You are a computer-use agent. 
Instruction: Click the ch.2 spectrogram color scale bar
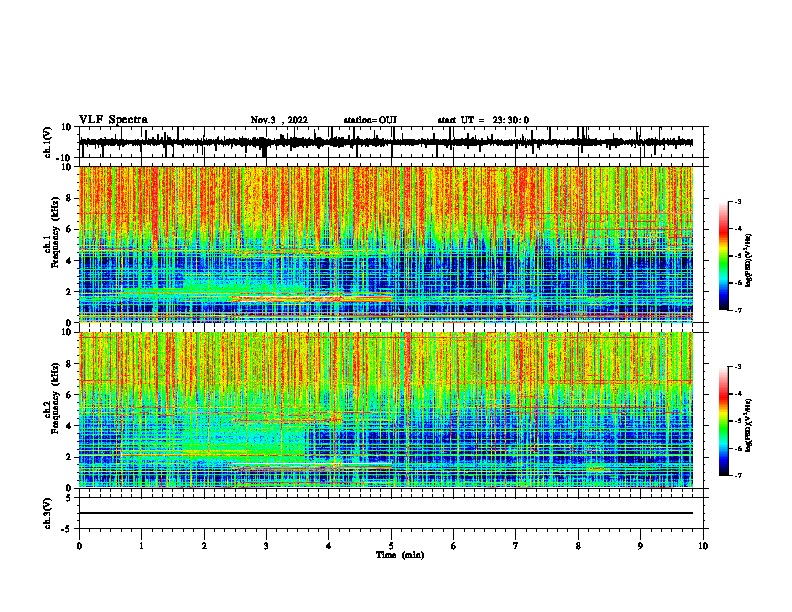tap(723, 421)
